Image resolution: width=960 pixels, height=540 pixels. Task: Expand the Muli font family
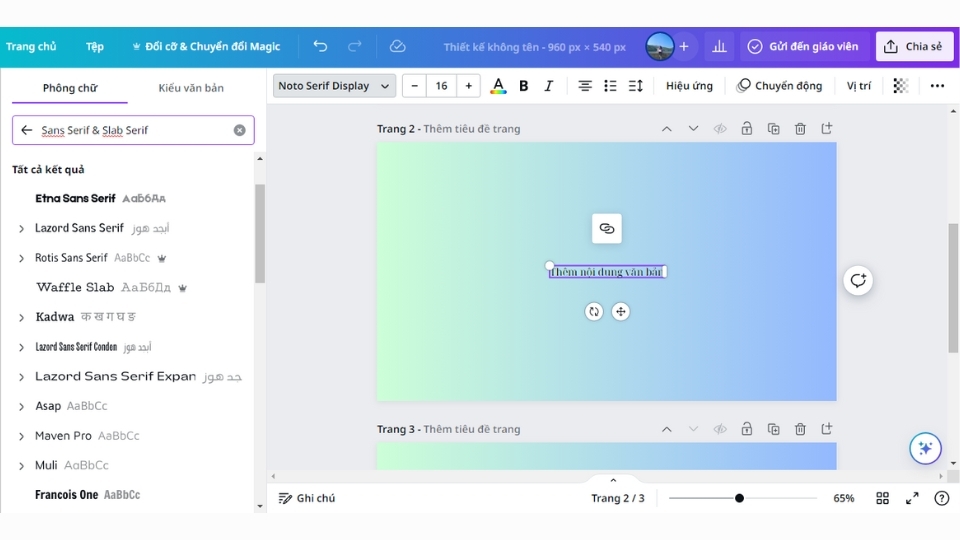click(x=21, y=466)
